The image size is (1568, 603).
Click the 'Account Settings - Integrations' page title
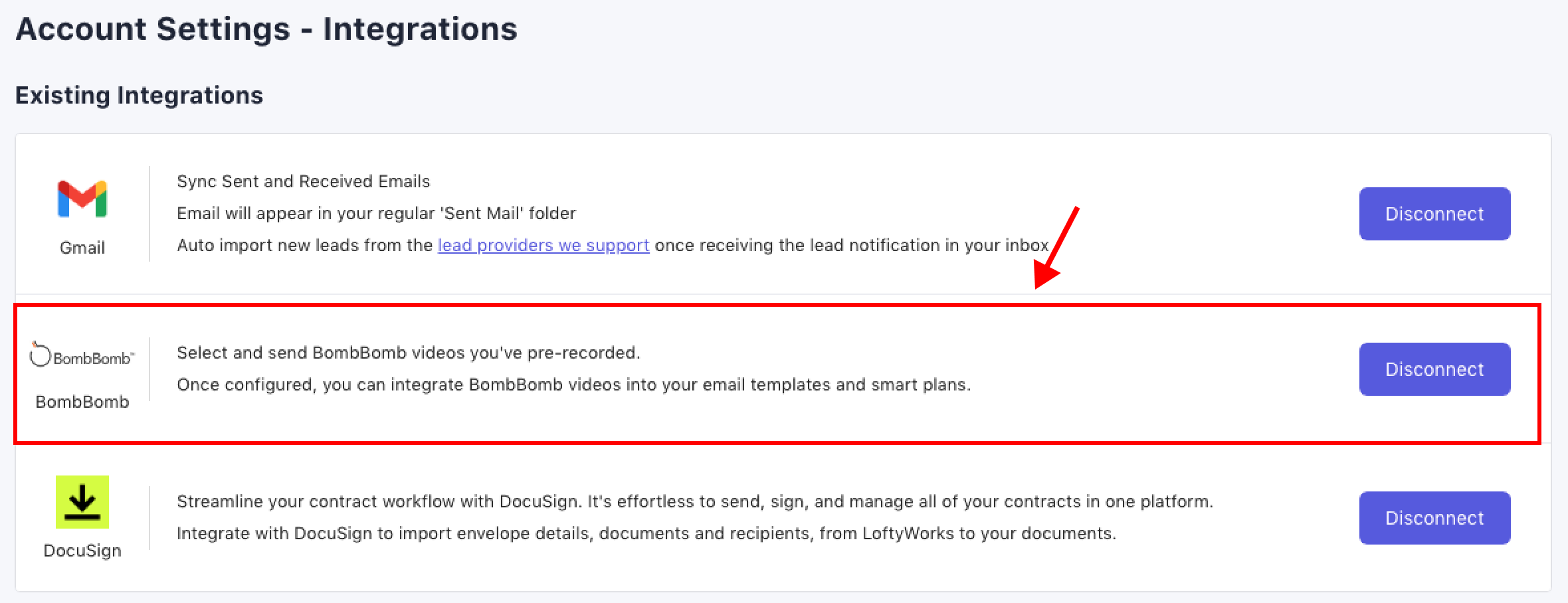point(266,29)
